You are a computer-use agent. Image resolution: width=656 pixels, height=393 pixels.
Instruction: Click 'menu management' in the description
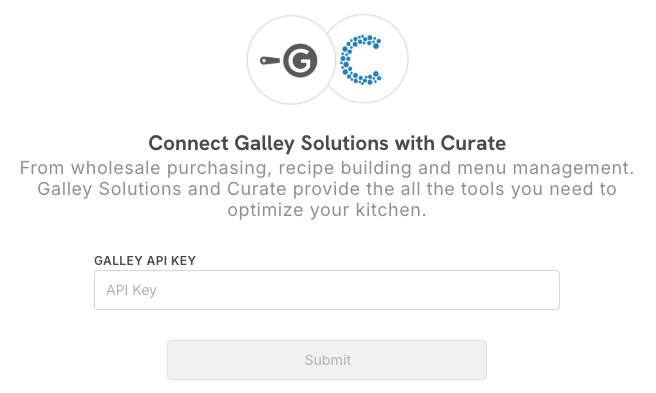(x=543, y=168)
